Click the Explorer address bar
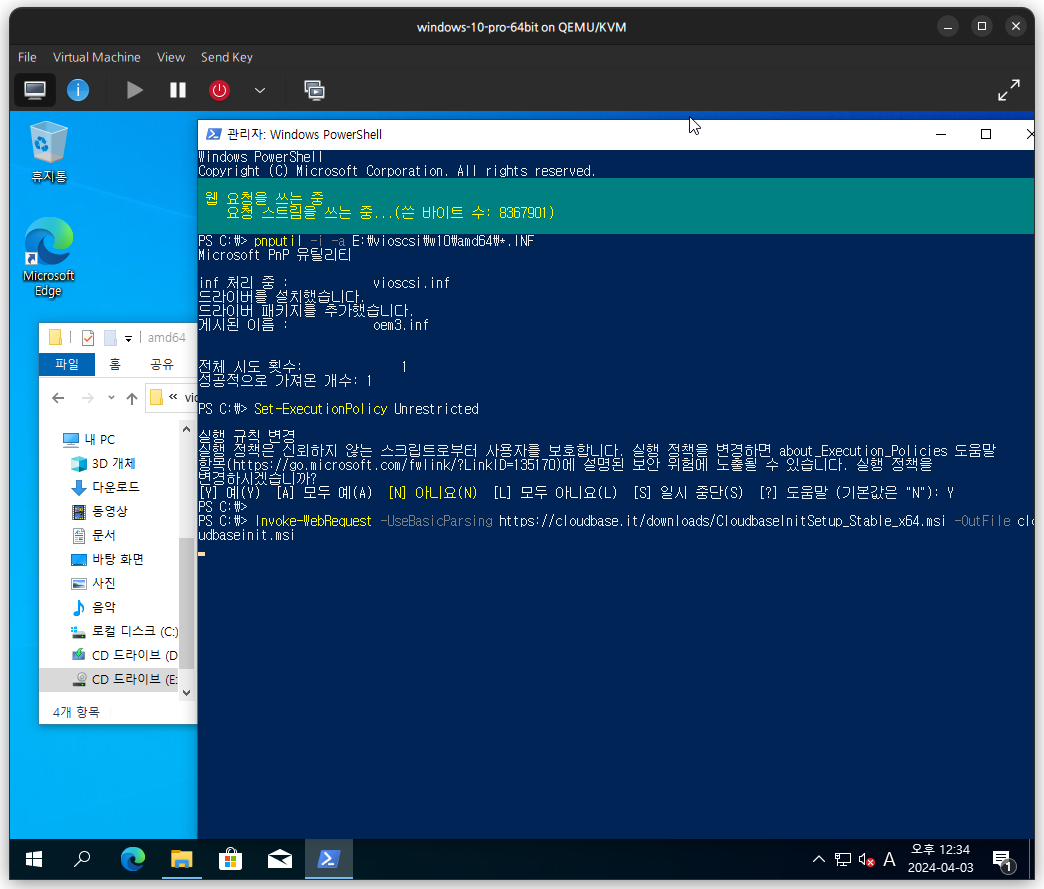The height and width of the screenshot is (889, 1044). pos(172,398)
